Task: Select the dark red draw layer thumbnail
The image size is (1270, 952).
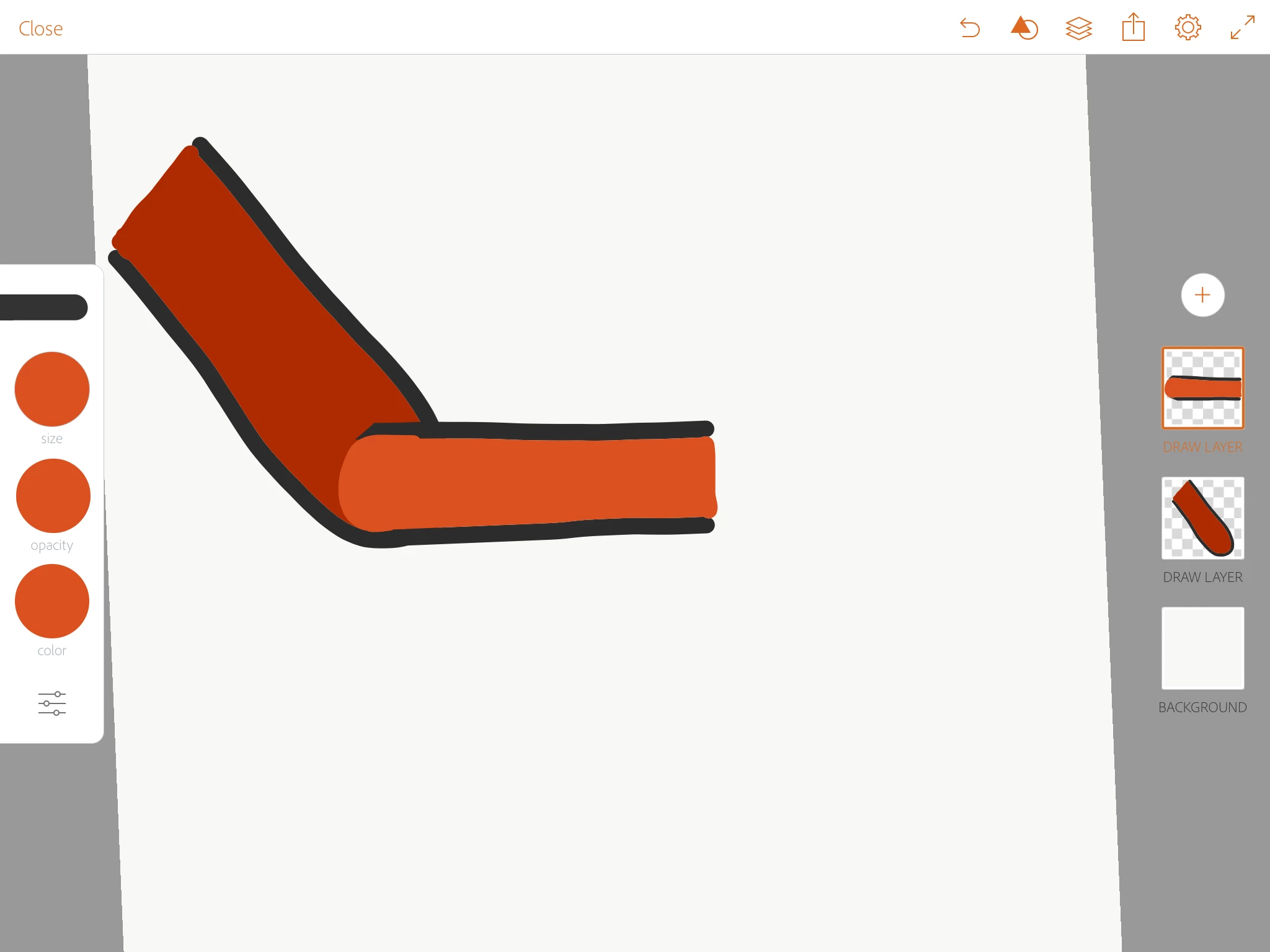Action: (x=1202, y=518)
